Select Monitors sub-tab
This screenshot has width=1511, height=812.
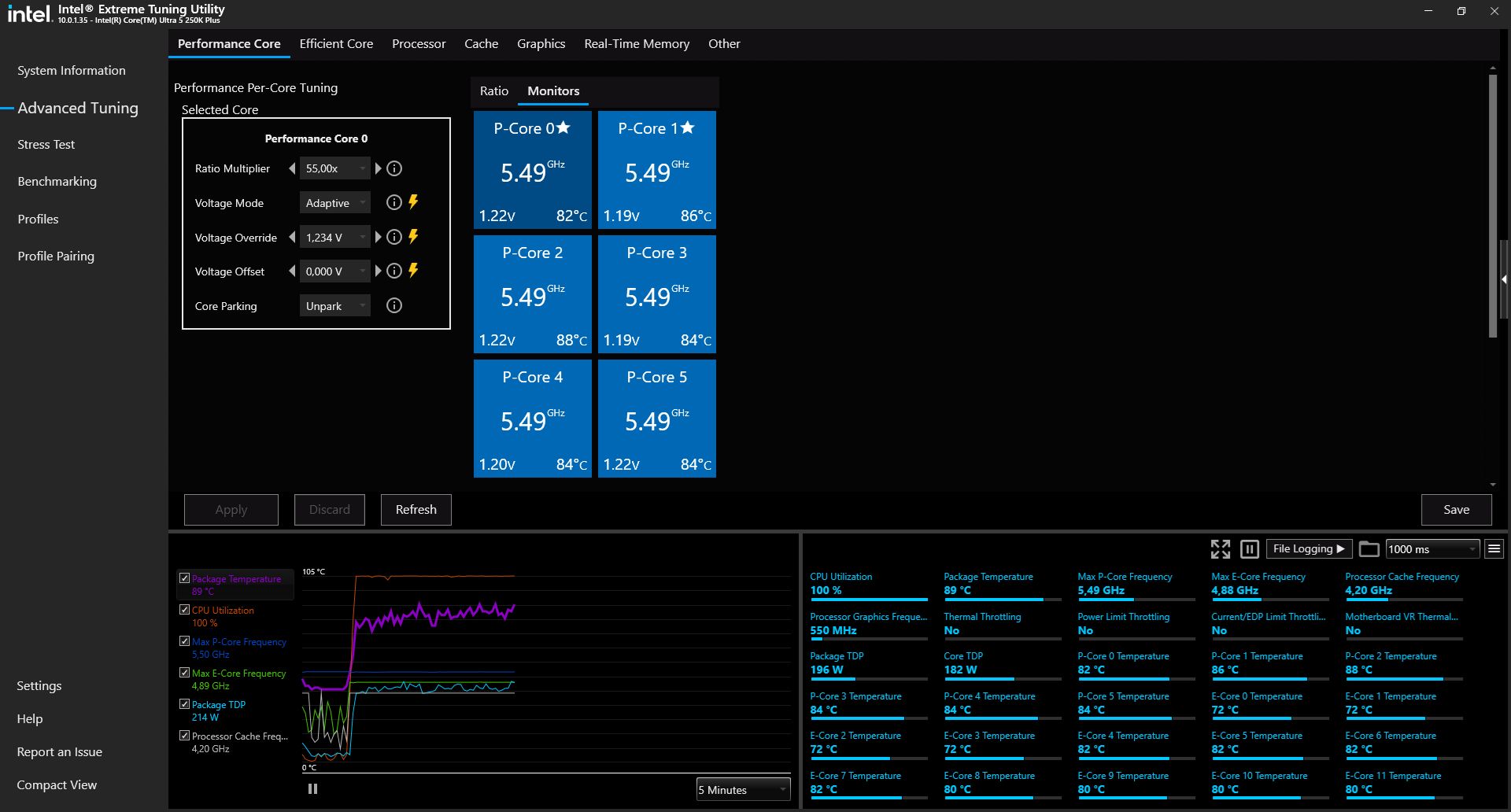553,90
